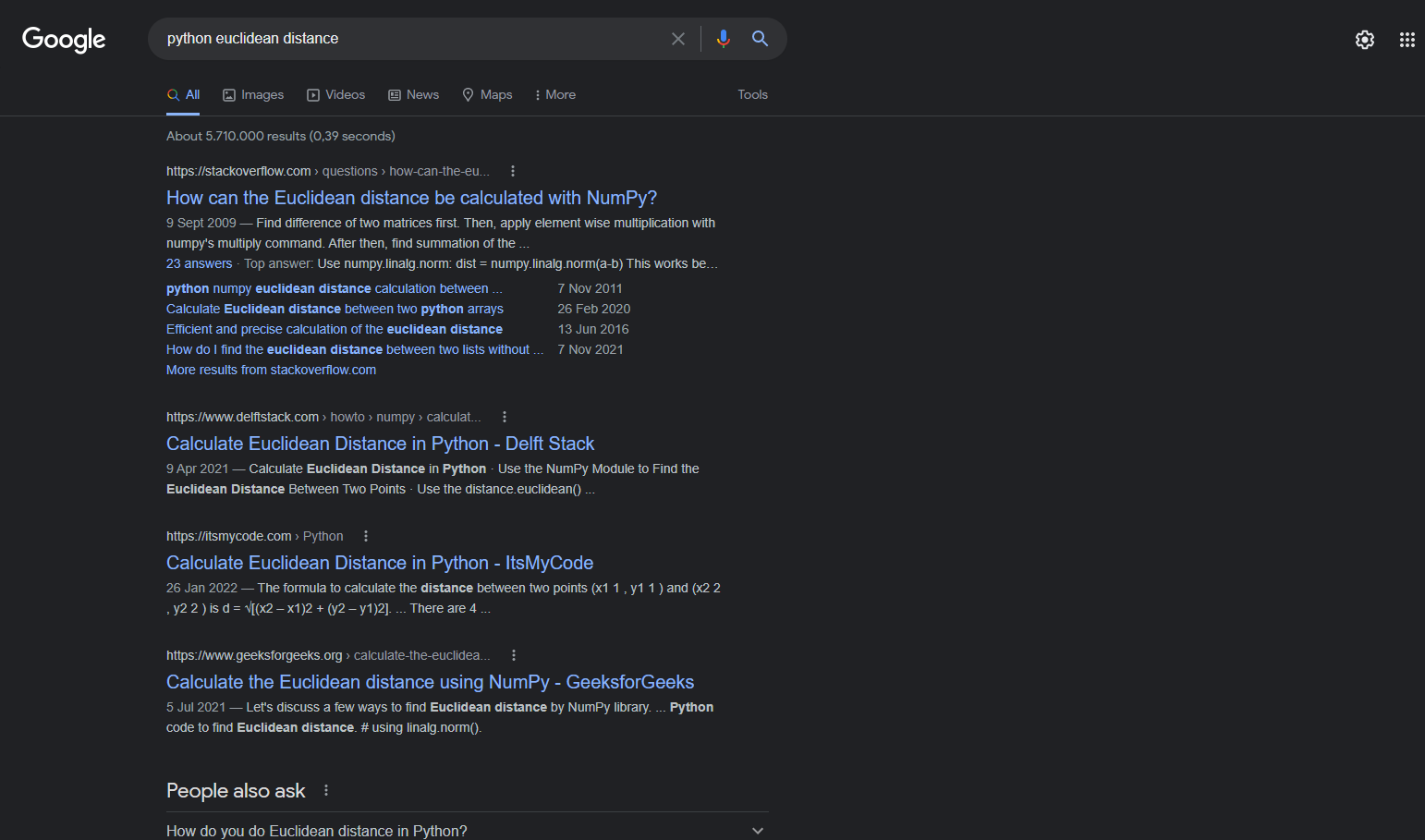Open options menu next to People also ask

[326, 790]
